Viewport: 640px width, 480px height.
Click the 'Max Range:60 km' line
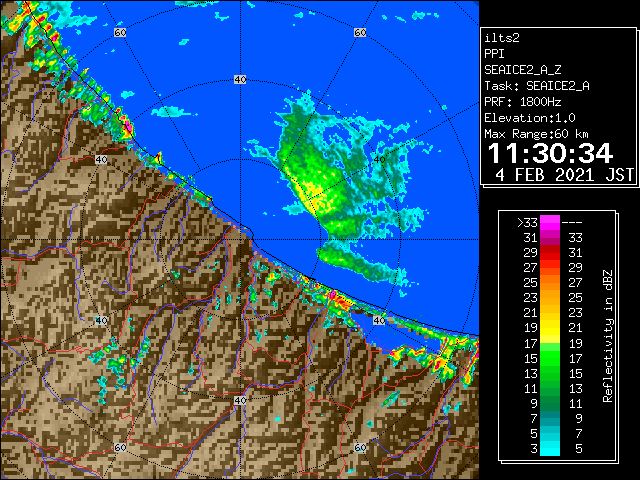pos(536,134)
